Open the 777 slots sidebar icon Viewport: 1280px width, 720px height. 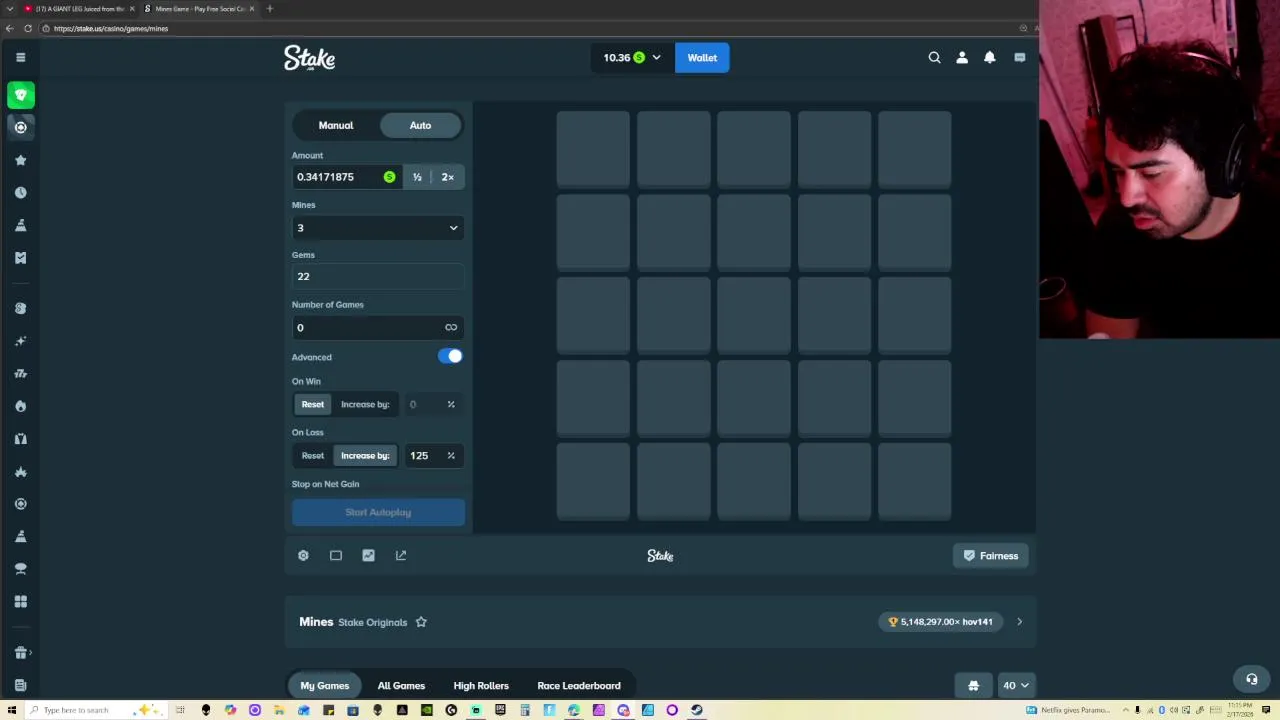click(20, 373)
